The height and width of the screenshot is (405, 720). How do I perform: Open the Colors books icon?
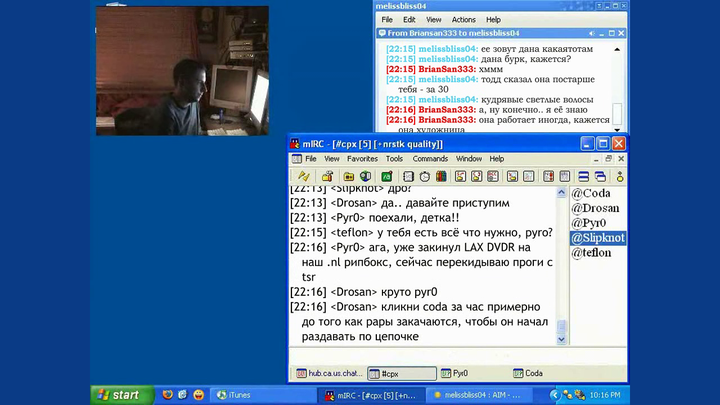click(441, 176)
